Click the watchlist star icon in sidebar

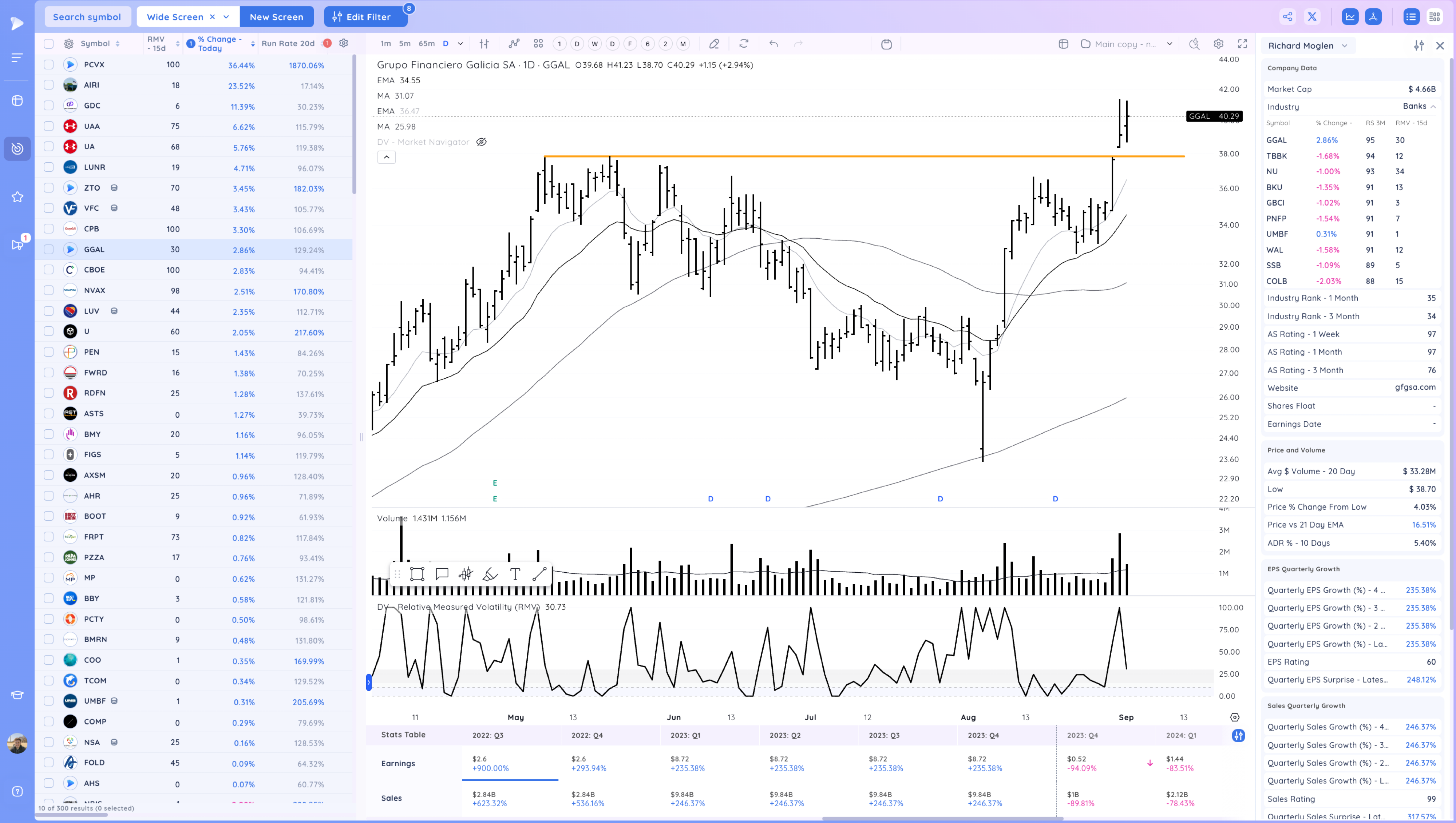(x=17, y=197)
